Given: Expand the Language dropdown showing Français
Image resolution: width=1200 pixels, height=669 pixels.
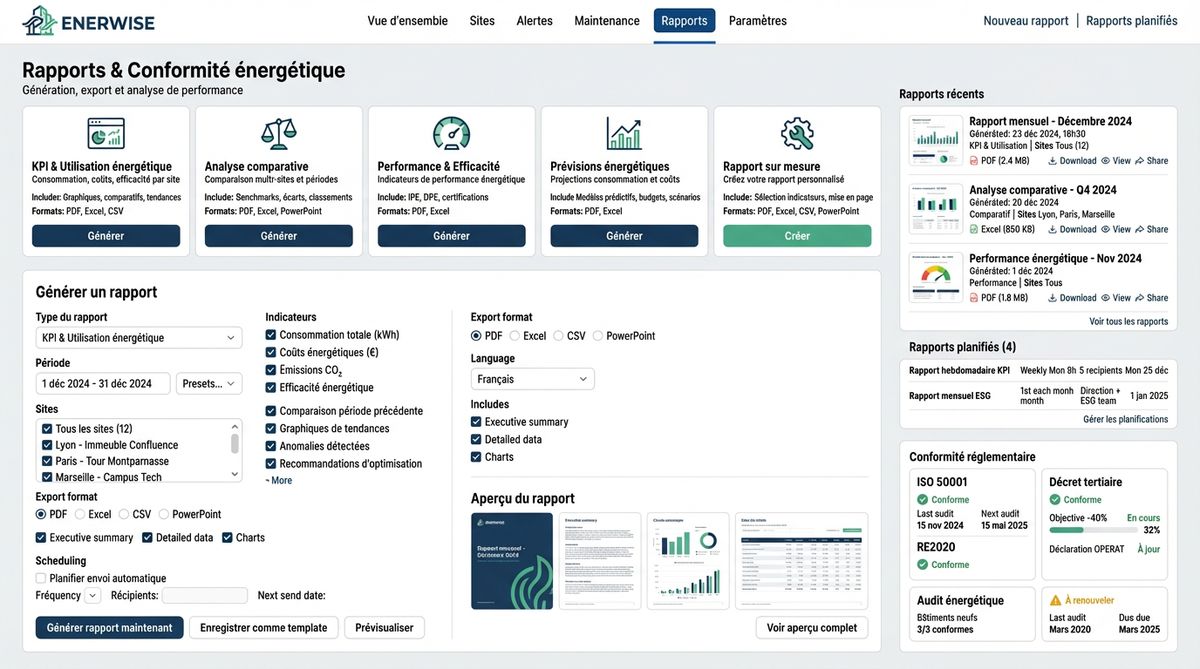Looking at the screenshot, I should click(532, 379).
